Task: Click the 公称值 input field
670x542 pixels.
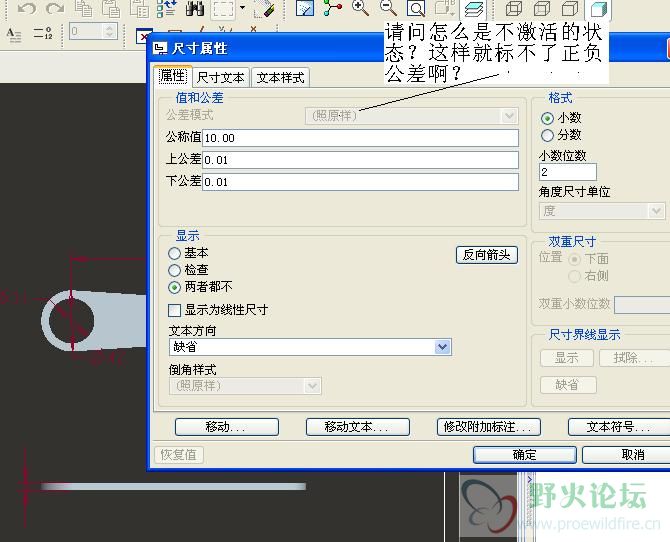Action: 360,138
